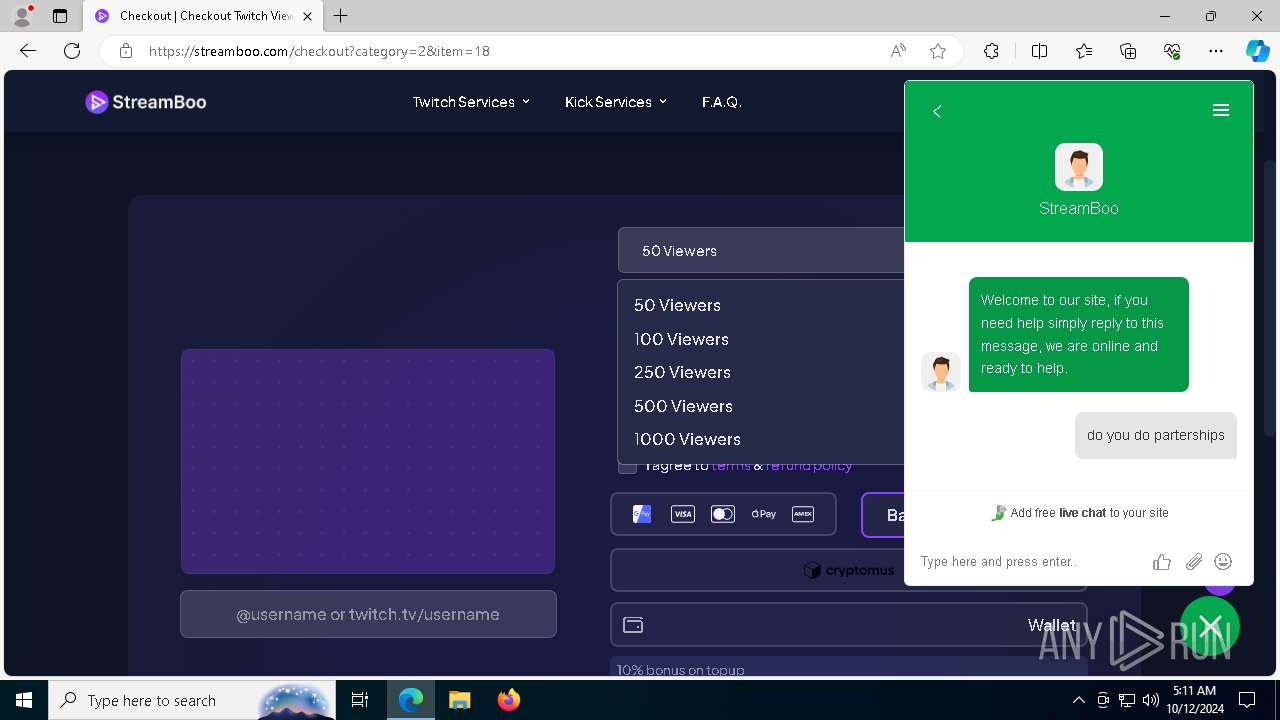Screen dimensions: 1280x720
Task: Open the Favorites list icon
Action: click(x=1084, y=51)
